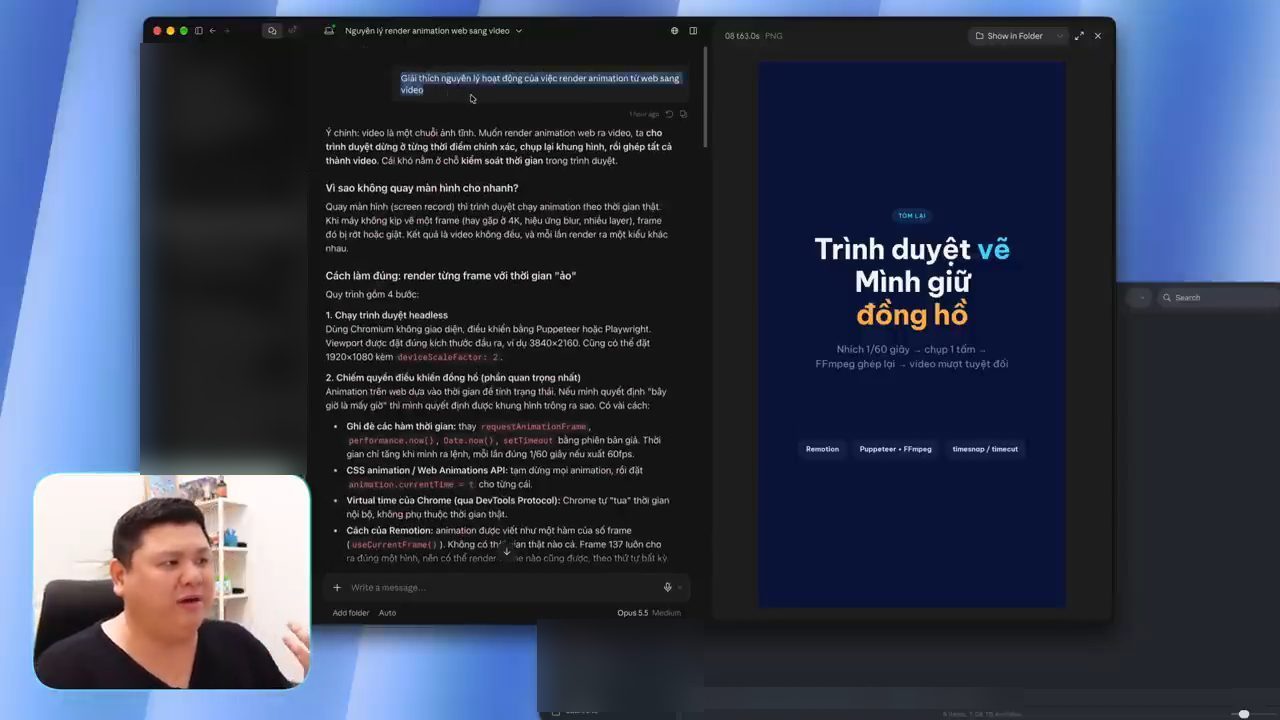Image resolution: width=1280 pixels, height=720 pixels.
Task: Open the chevron next to microphone
Action: (x=679, y=588)
